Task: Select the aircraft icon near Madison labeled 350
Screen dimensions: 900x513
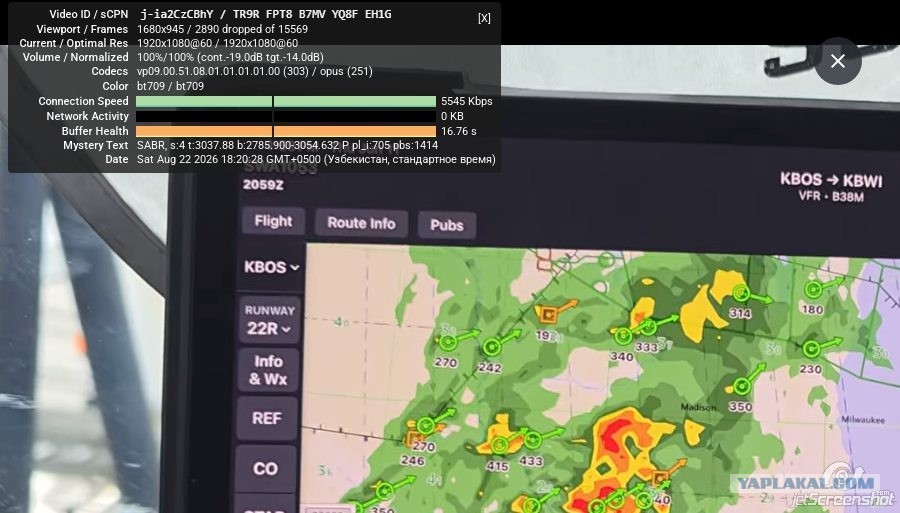Action: (x=742, y=386)
